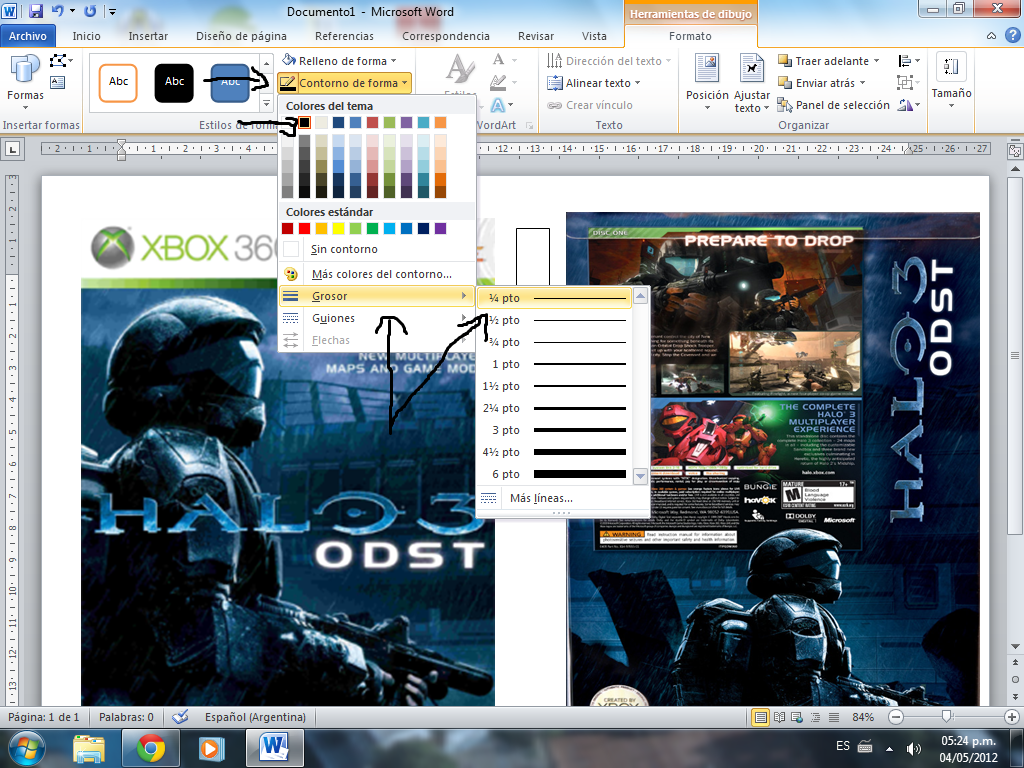Click Enviar atrás

coord(822,83)
